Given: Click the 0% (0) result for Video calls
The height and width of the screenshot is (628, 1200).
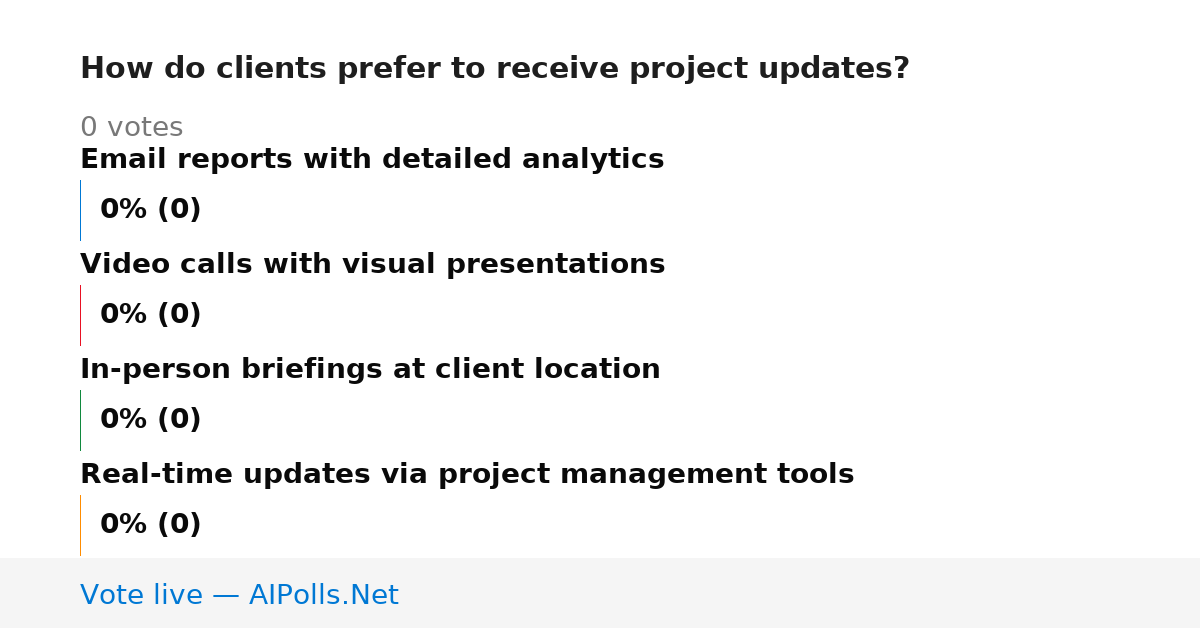Looking at the screenshot, I should 150,315.
